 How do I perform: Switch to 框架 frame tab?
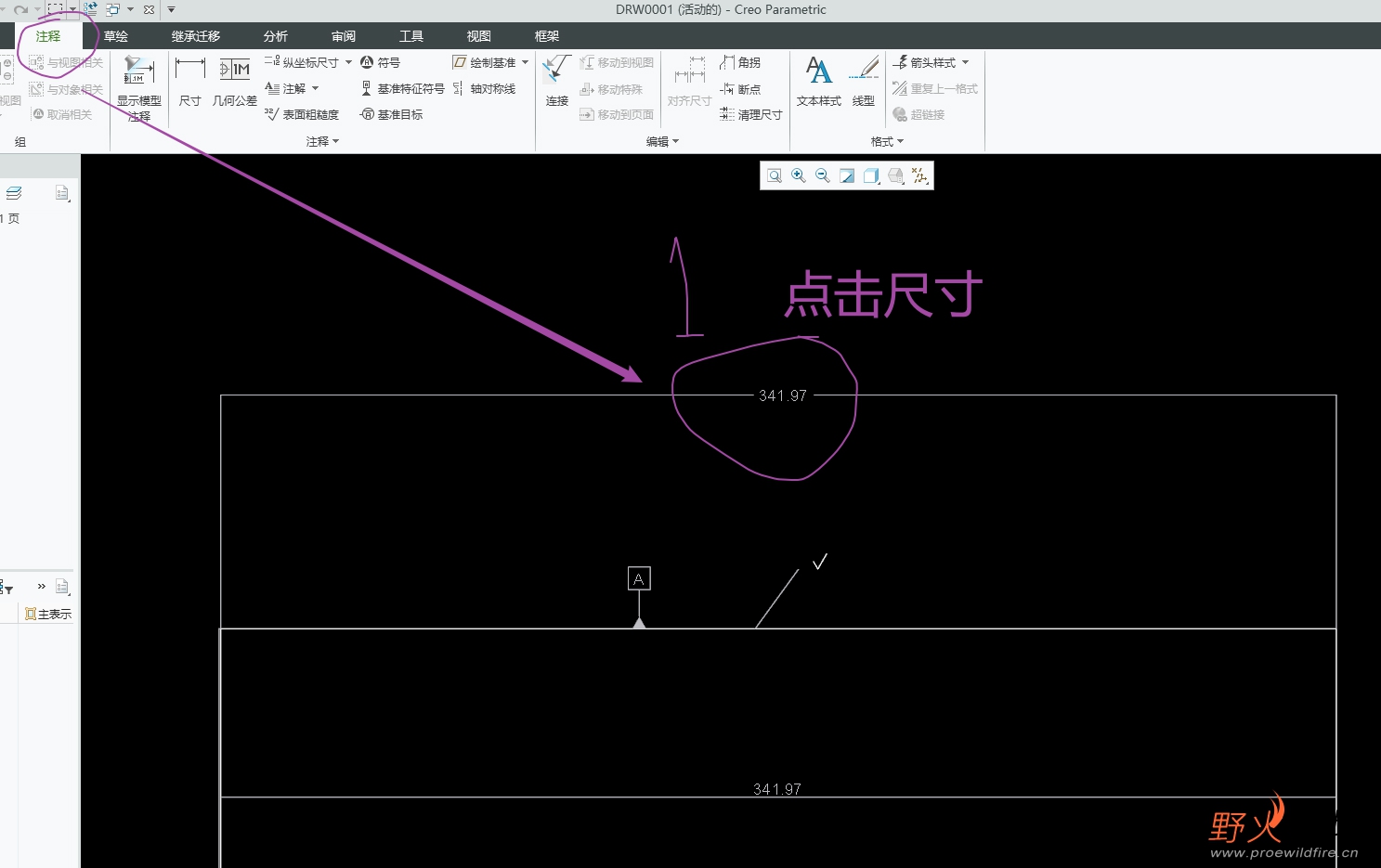[x=547, y=36]
